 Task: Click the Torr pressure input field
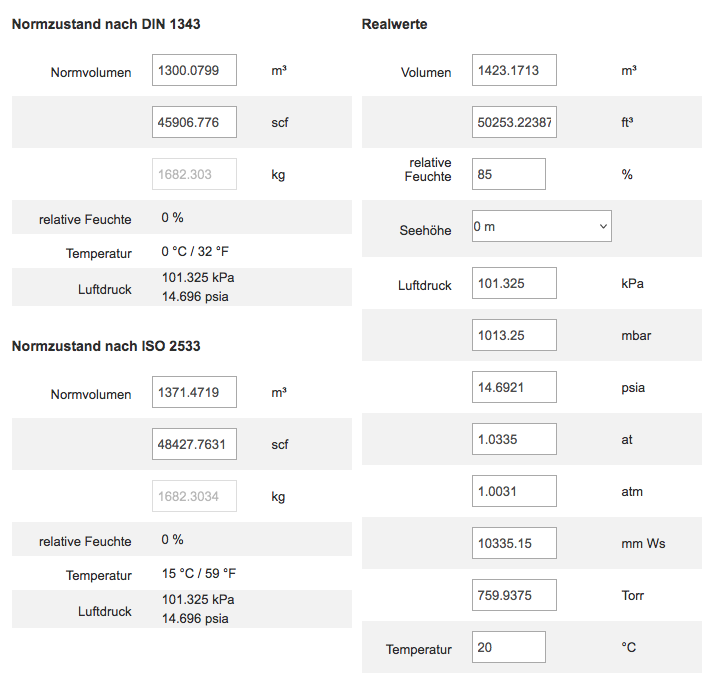click(x=514, y=595)
